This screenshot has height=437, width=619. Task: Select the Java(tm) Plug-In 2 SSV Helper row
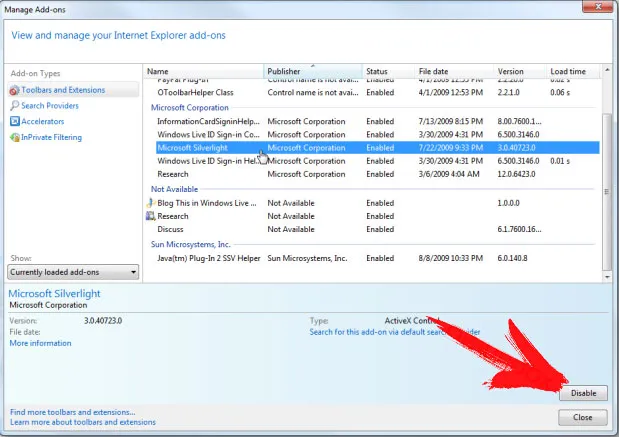[x=373, y=258]
